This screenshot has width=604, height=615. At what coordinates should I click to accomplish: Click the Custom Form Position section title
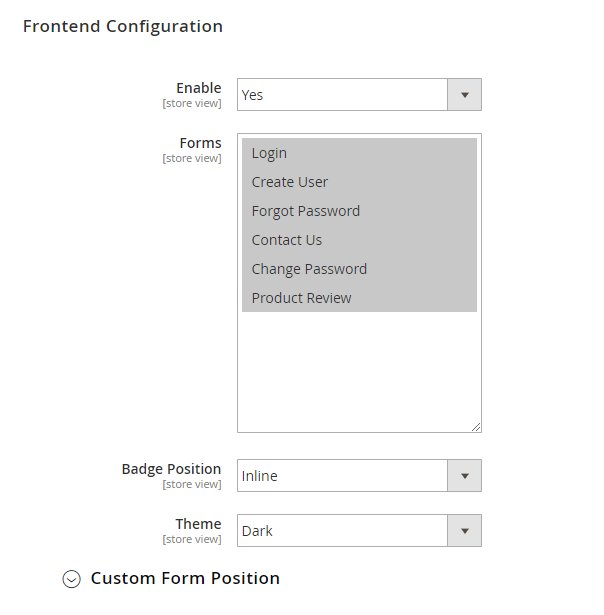click(185, 578)
